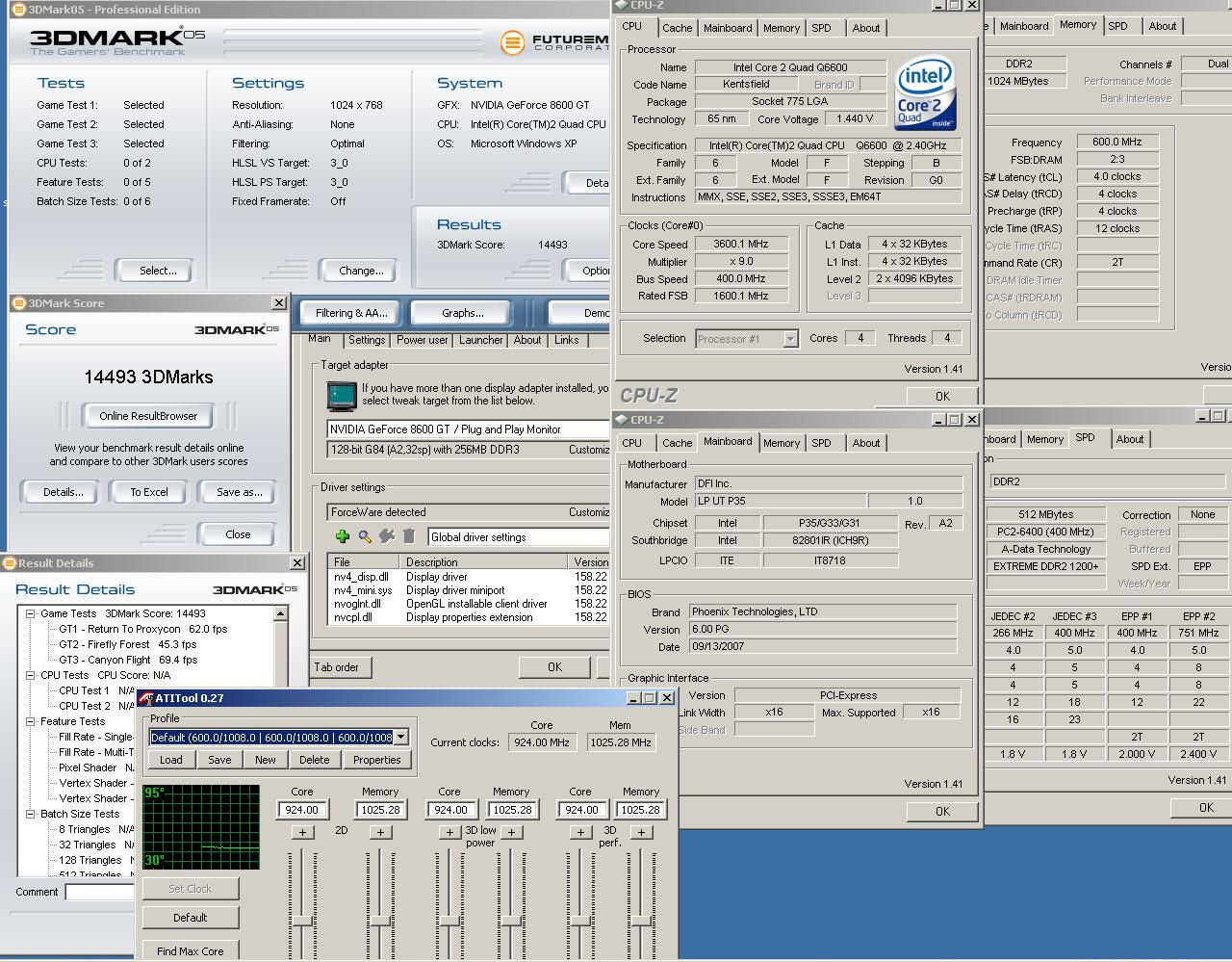Collapse the Batch Size Tests tree node
This screenshot has height=962, width=1232.
30,814
